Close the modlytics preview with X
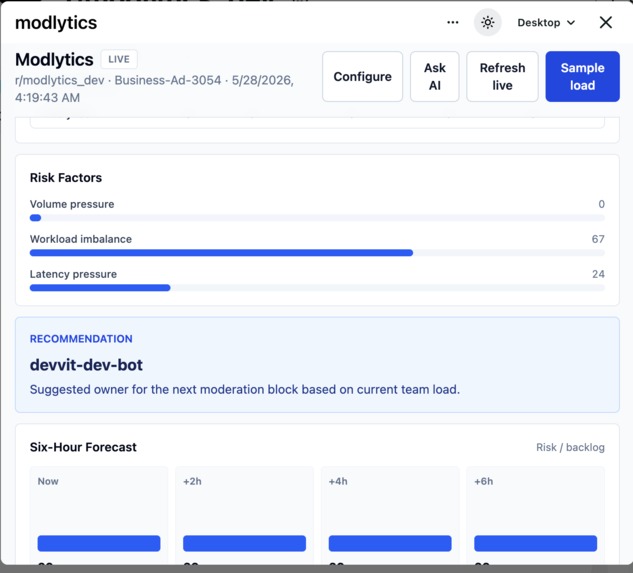Screen dimensions: 633x573 tap(606, 22)
